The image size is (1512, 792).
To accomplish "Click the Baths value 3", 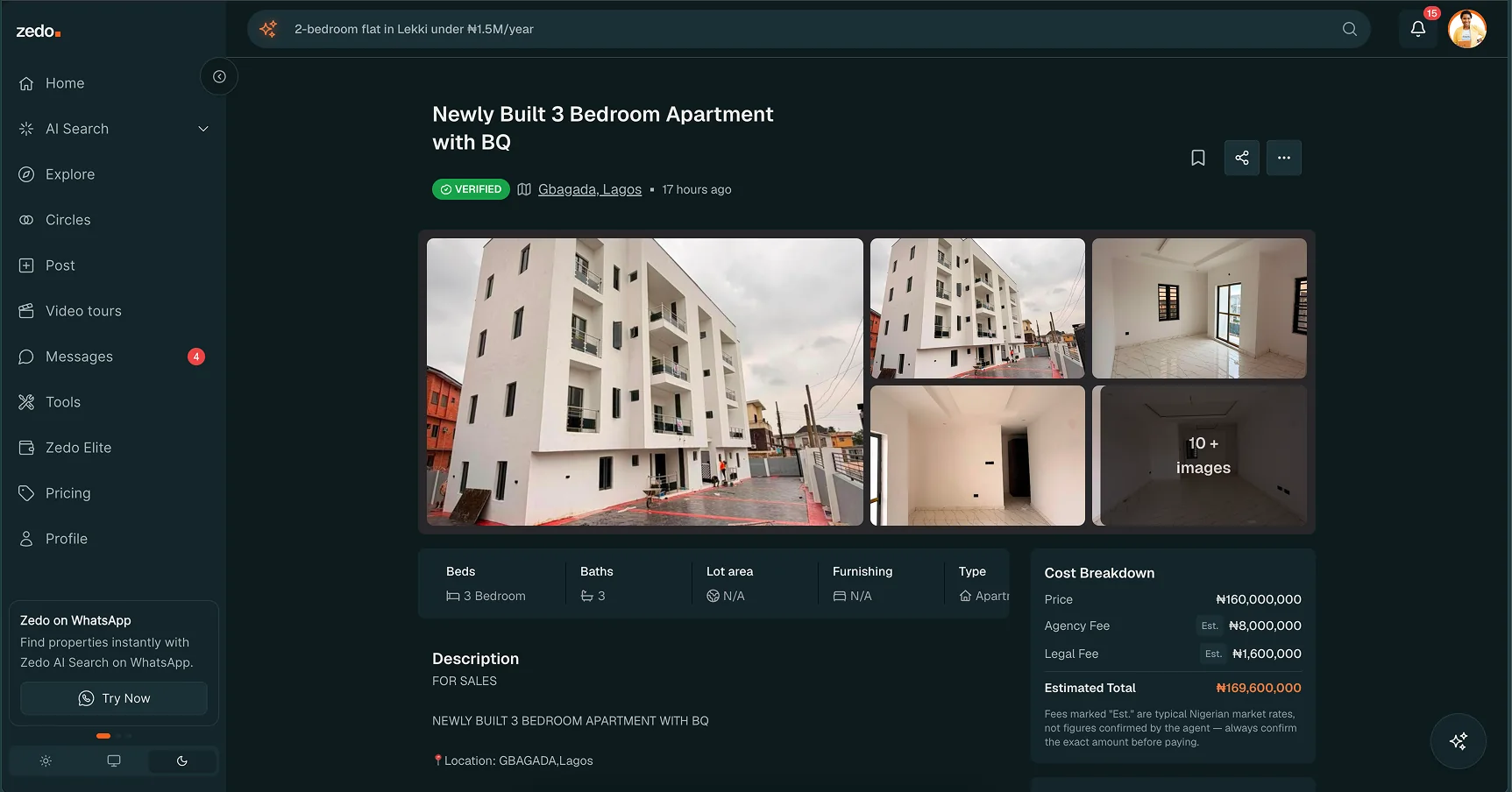I will [593, 596].
